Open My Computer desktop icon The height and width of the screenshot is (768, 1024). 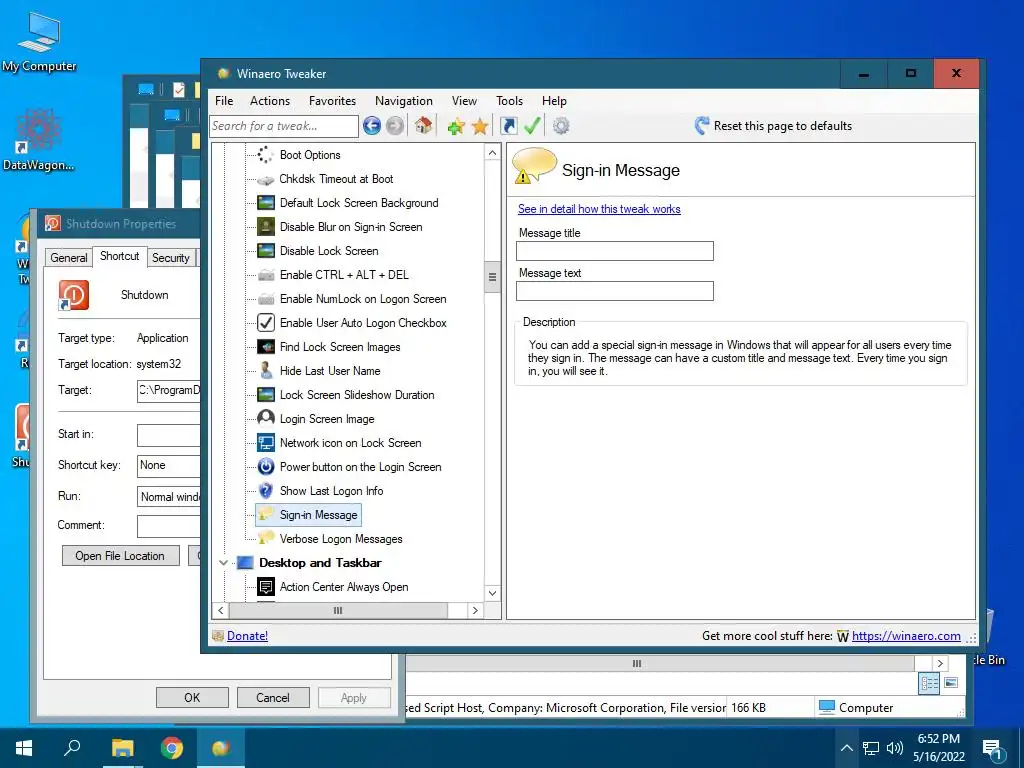click(x=39, y=40)
